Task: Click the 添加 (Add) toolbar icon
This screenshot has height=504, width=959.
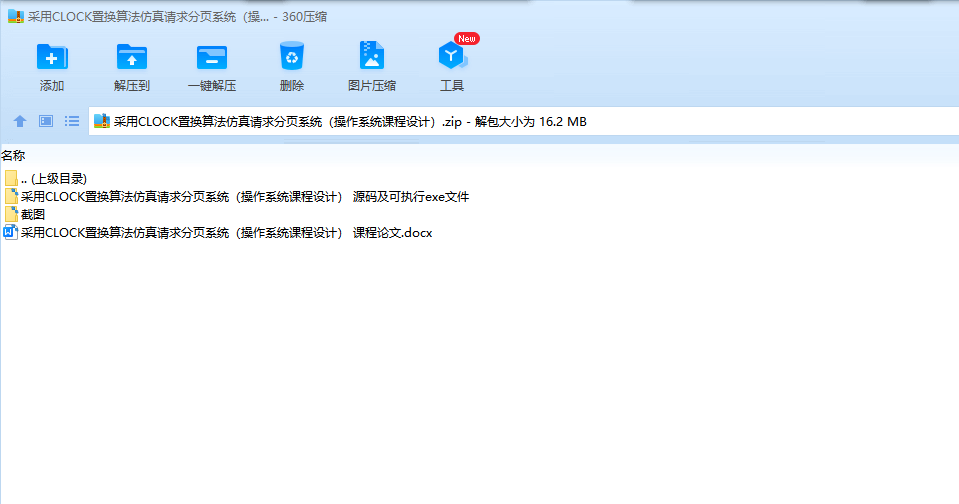Action: (x=52, y=57)
